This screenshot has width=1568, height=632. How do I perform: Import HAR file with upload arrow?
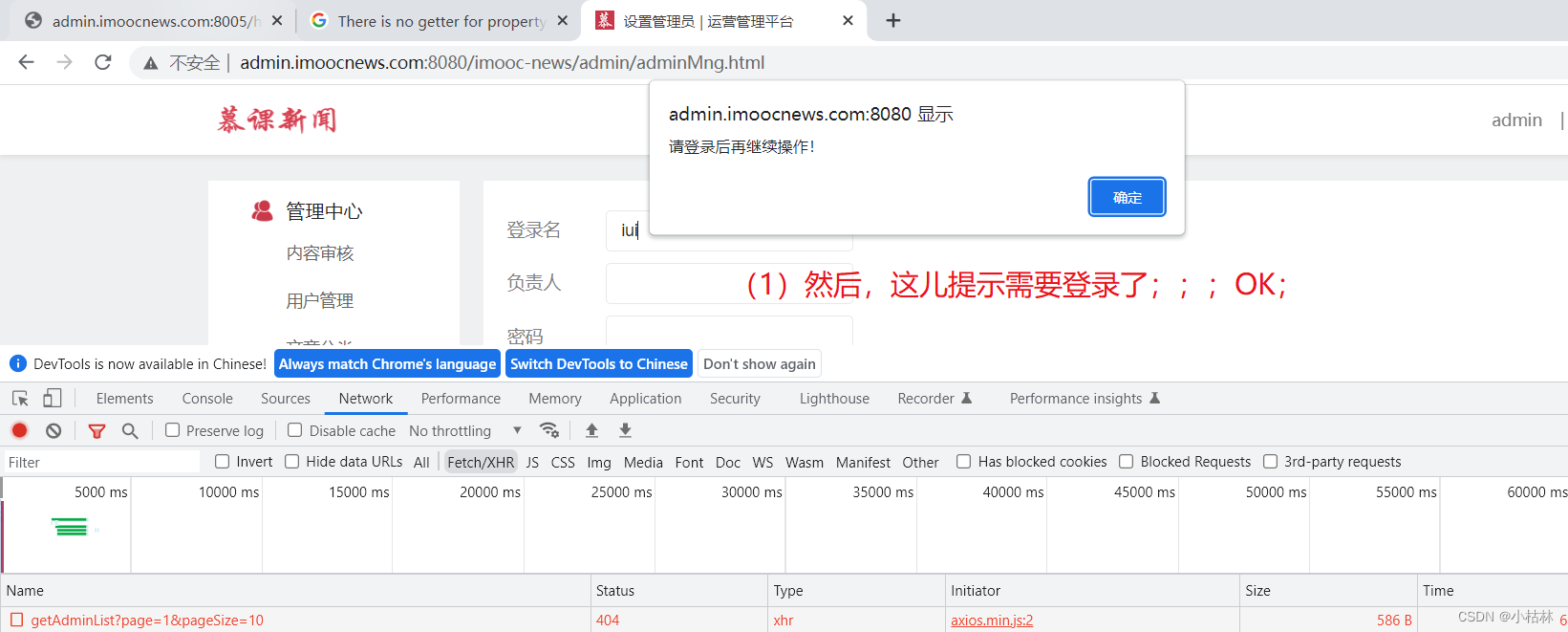591,430
